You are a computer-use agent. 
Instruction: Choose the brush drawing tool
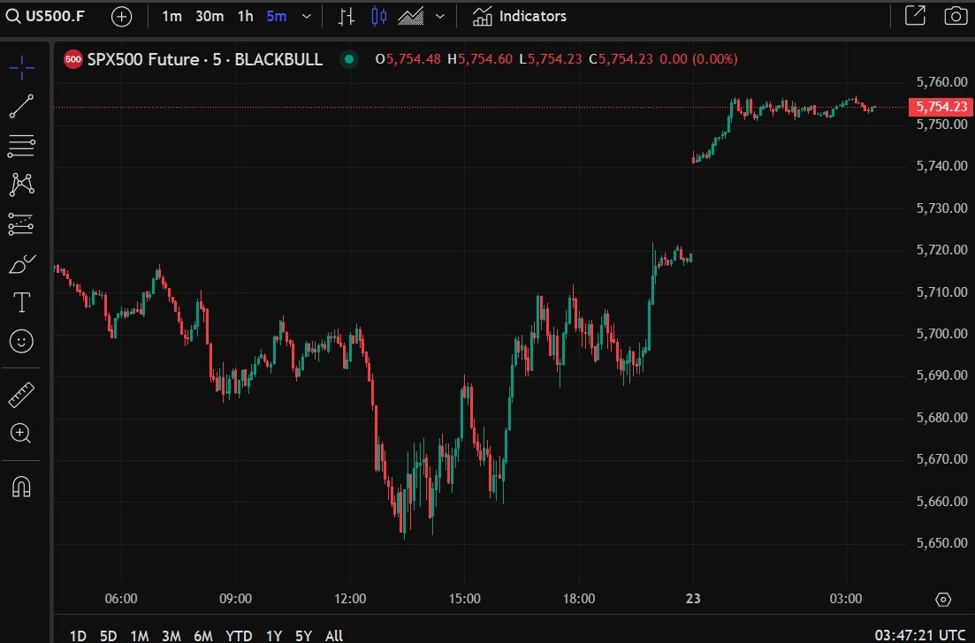click(x=21, y=264)
